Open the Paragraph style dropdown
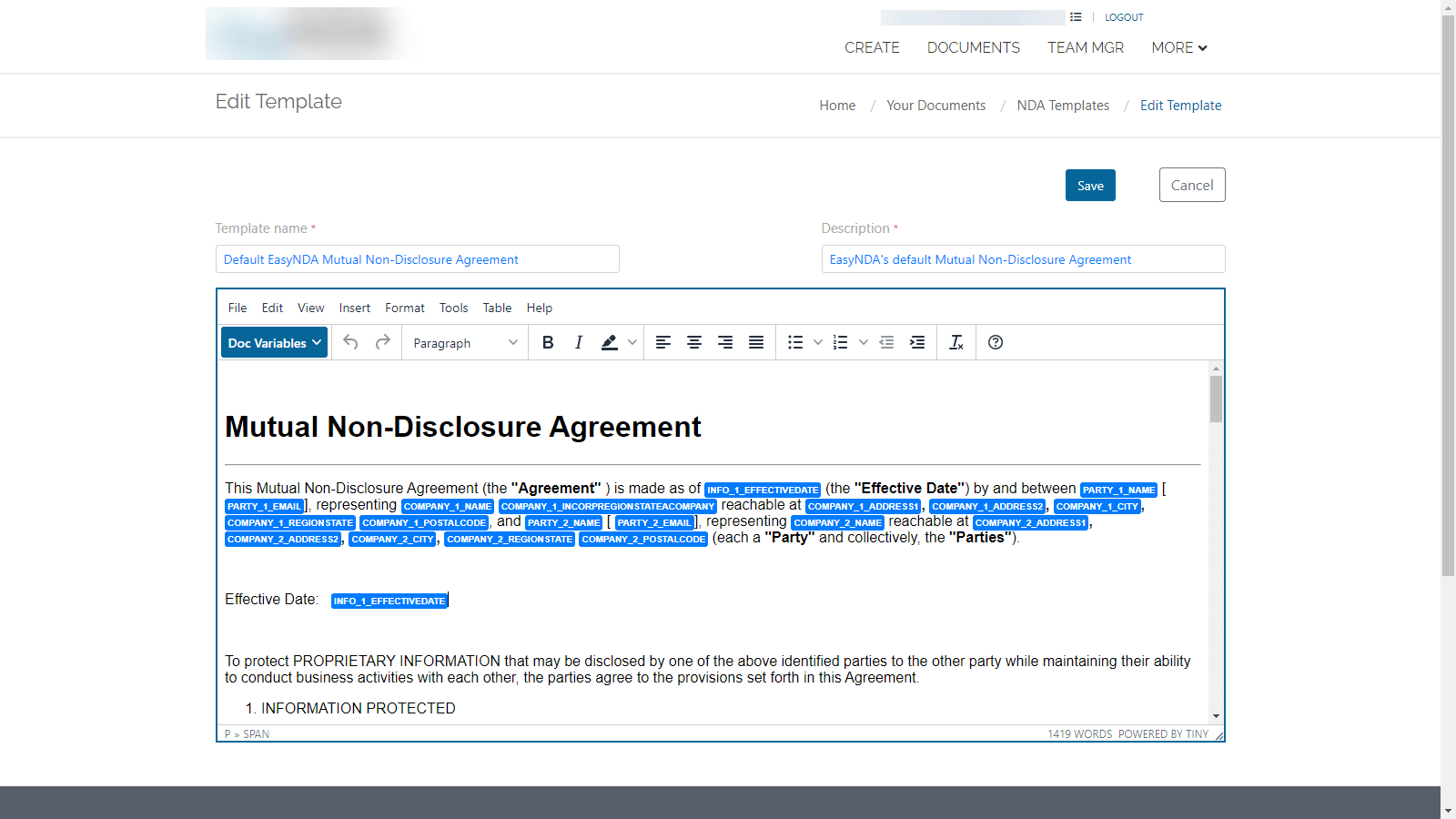 464,342
